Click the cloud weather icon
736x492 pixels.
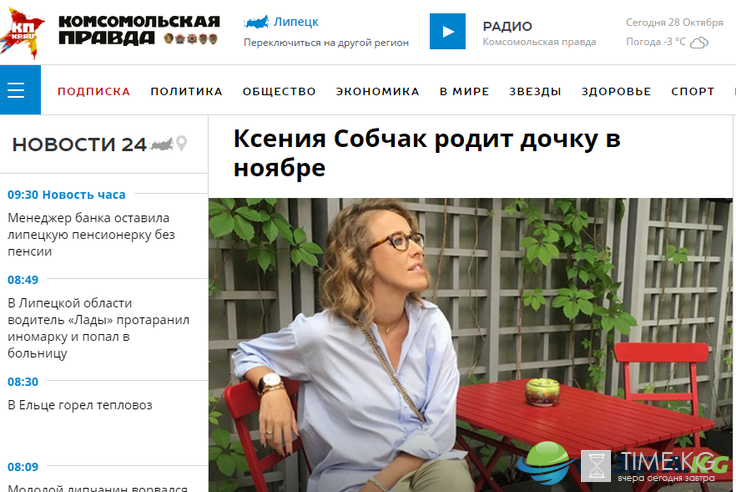pyautogui.click(x=699, y=43)
